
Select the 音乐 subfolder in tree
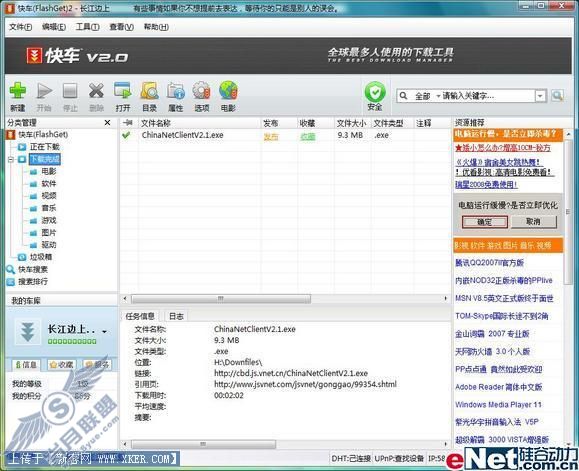point(48,208)
